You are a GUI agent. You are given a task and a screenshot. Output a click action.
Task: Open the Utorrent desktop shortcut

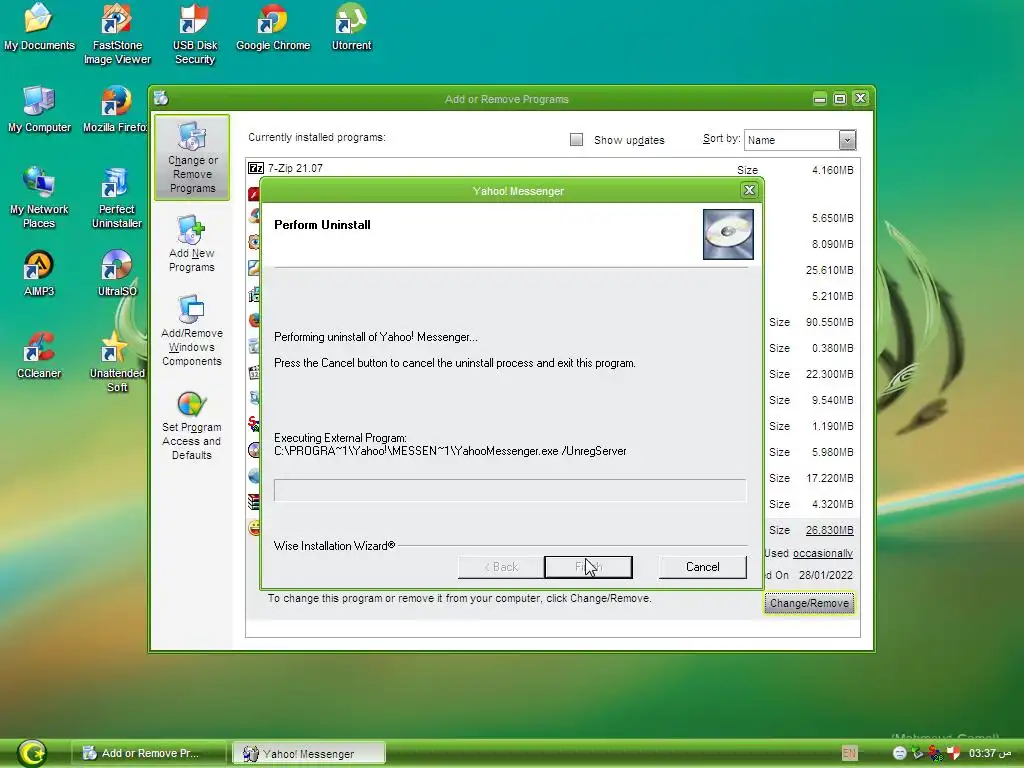coord(351,27)
